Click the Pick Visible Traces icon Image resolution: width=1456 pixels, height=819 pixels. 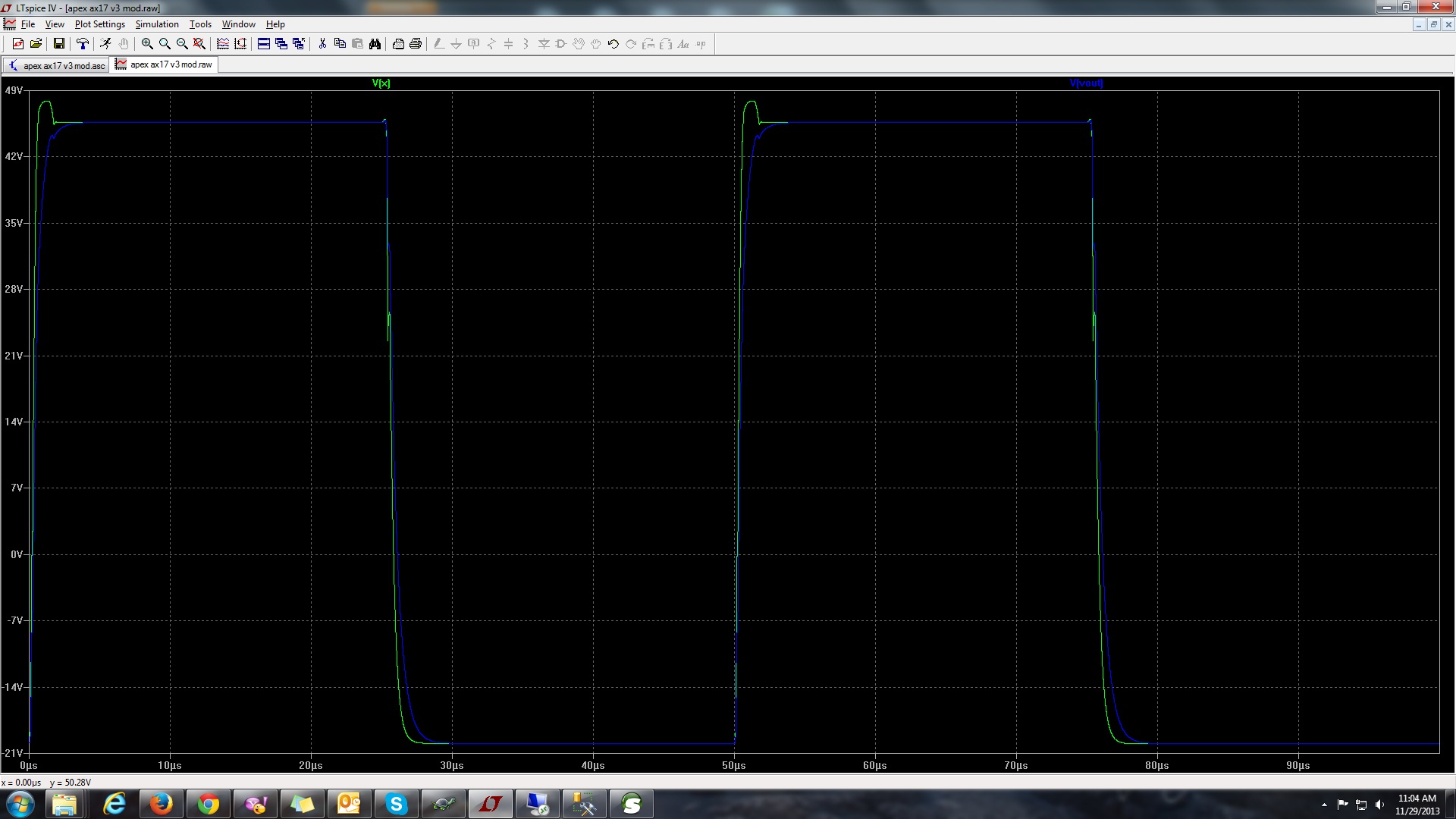click(223, 44)
